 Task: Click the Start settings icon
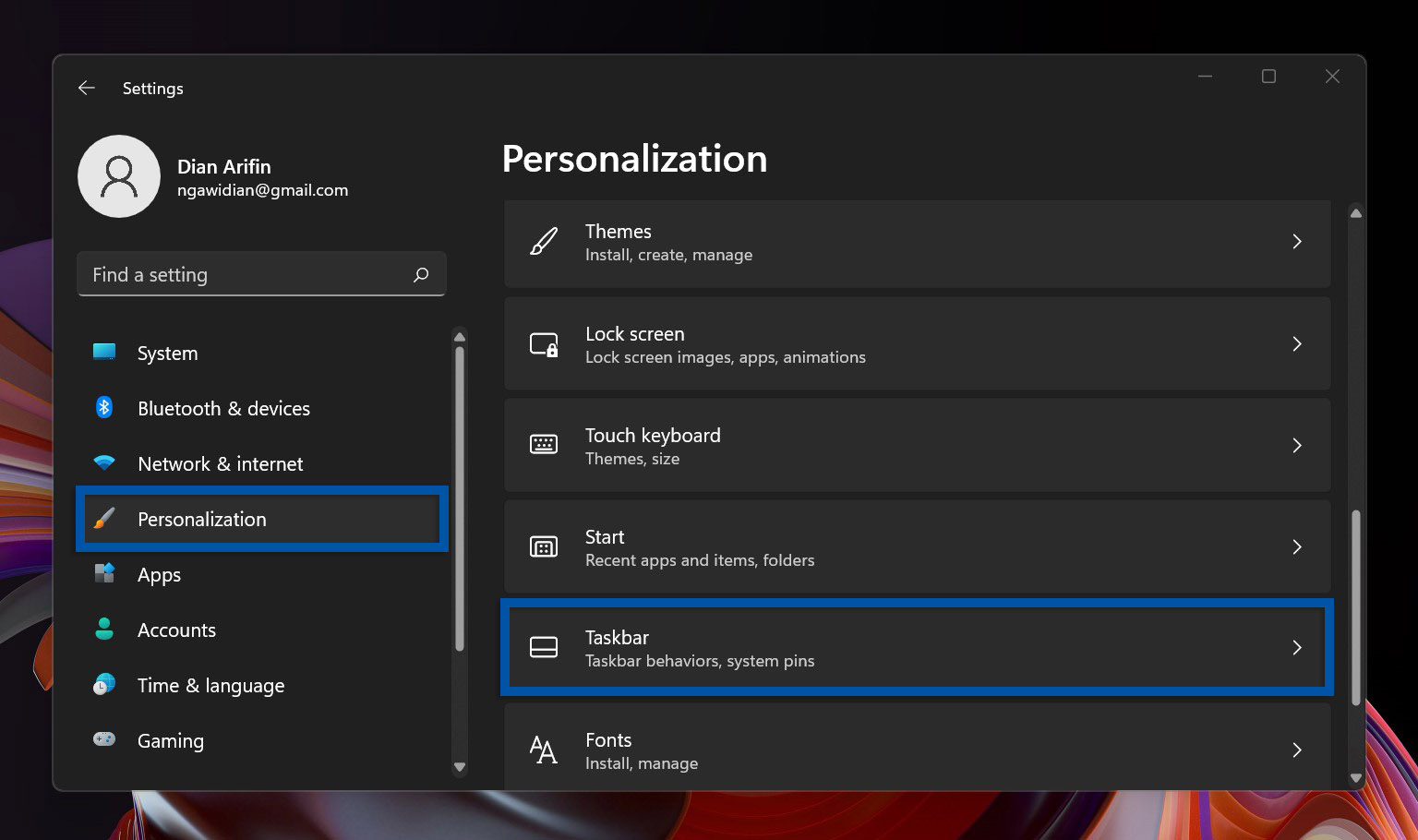(x=545, y=546)
